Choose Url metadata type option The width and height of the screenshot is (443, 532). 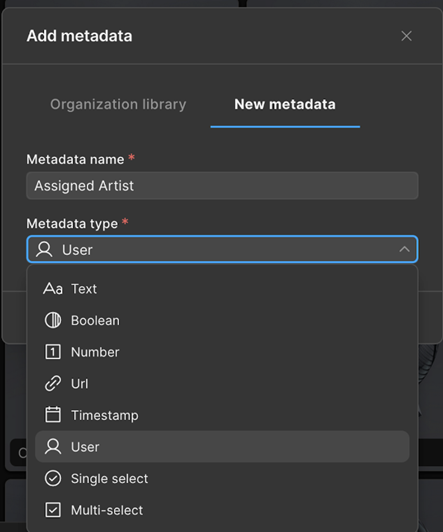[222, 384]
